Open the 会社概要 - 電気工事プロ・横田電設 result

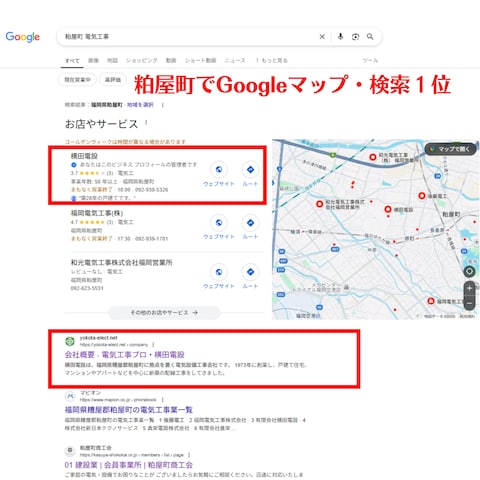[x=125, y=354]
